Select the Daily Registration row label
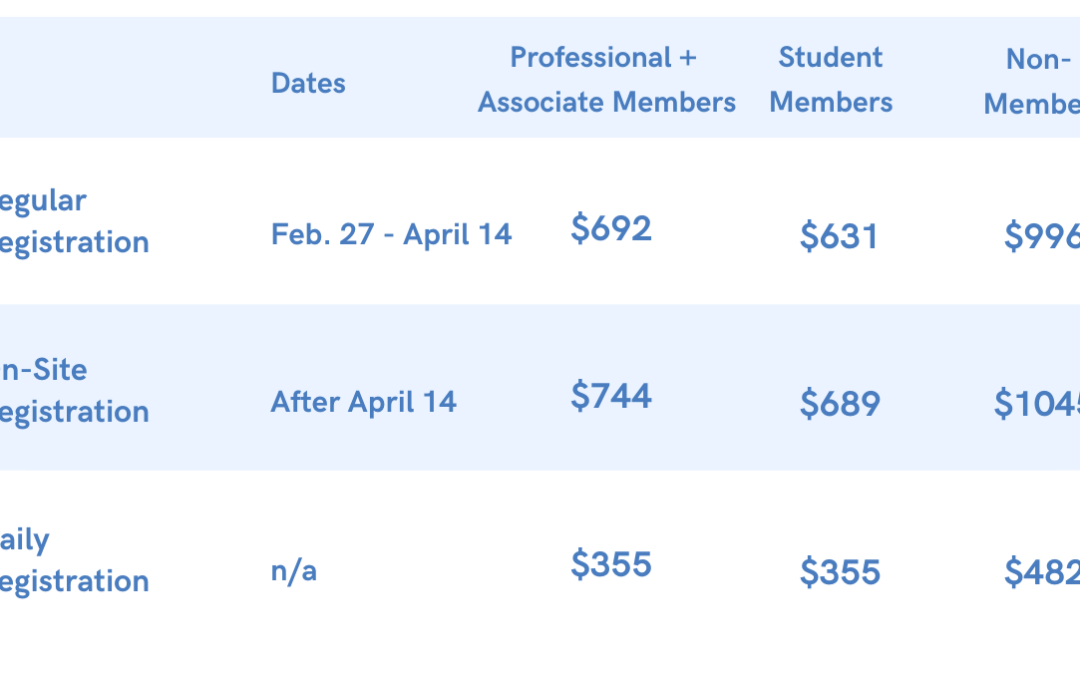This screenshot has height=675, width=1080. point(74,561)
